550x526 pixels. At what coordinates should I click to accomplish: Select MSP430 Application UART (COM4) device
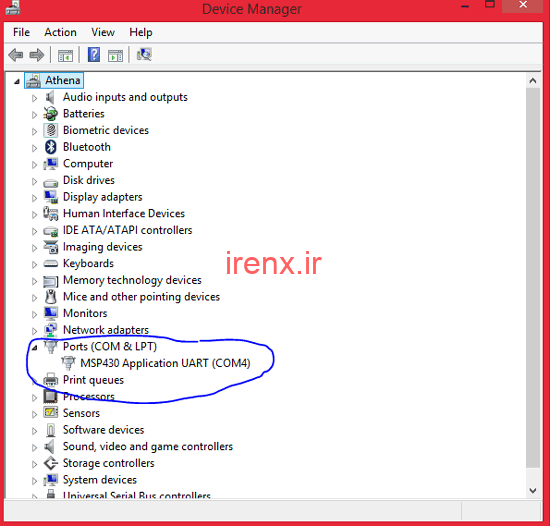[165, 363]
